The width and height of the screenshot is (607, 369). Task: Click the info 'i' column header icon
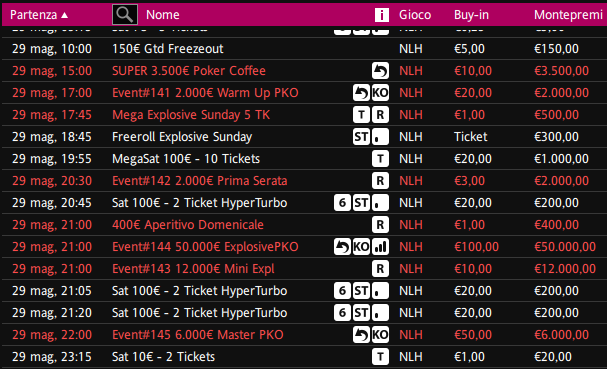coord(381,15)
